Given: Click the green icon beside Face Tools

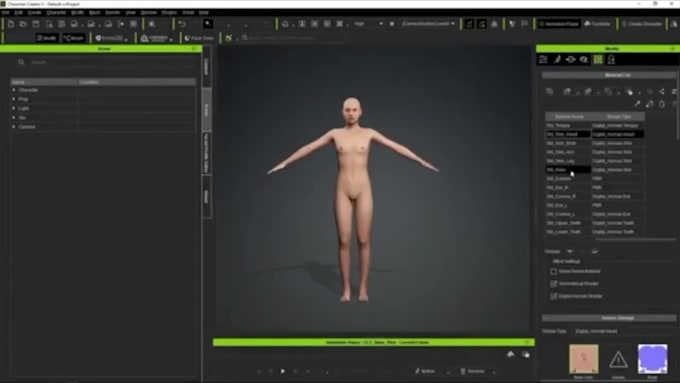Looking at the screenshot, I should (229, 38).
